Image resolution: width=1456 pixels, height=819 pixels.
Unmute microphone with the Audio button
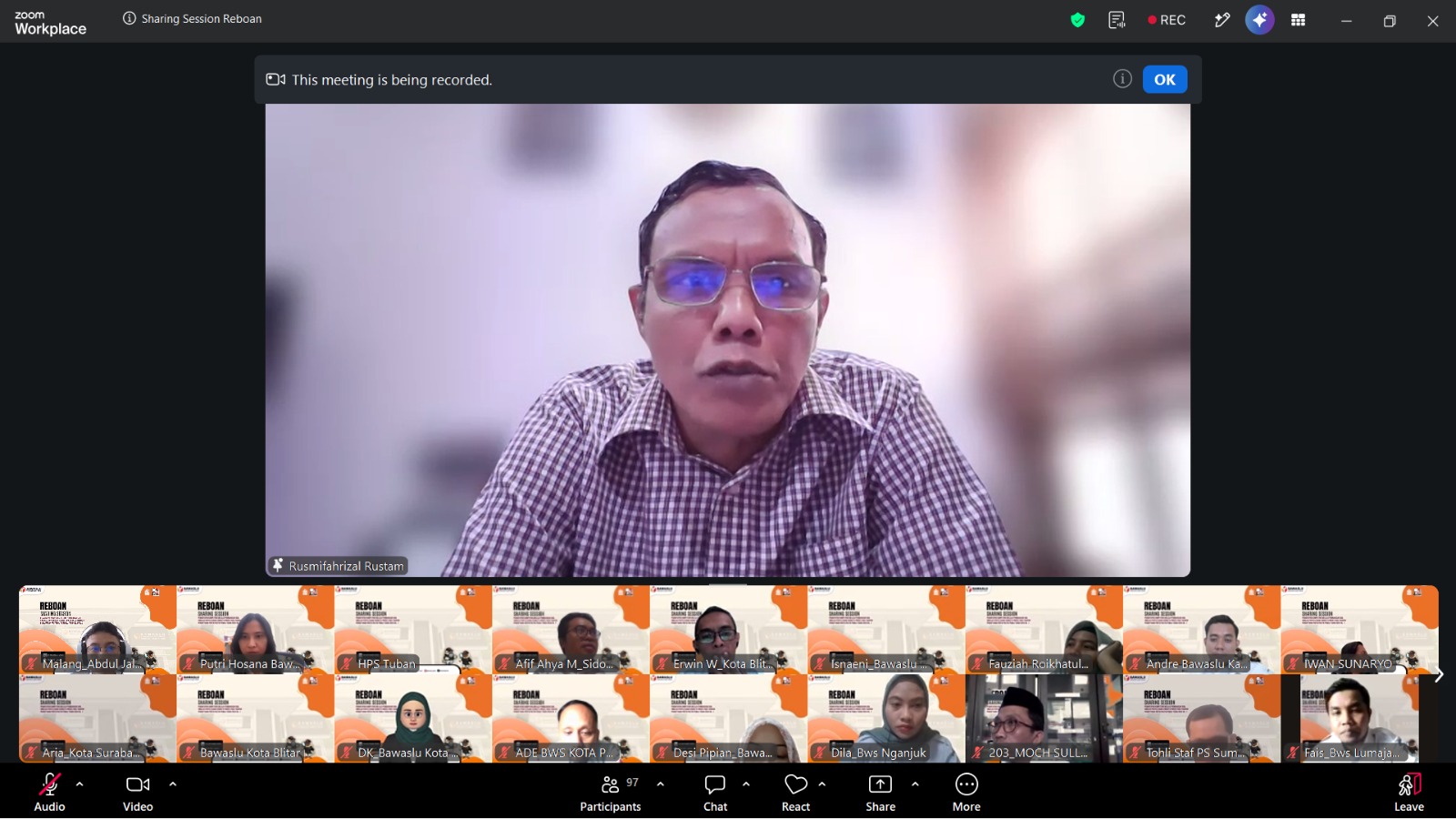(49, 793)
